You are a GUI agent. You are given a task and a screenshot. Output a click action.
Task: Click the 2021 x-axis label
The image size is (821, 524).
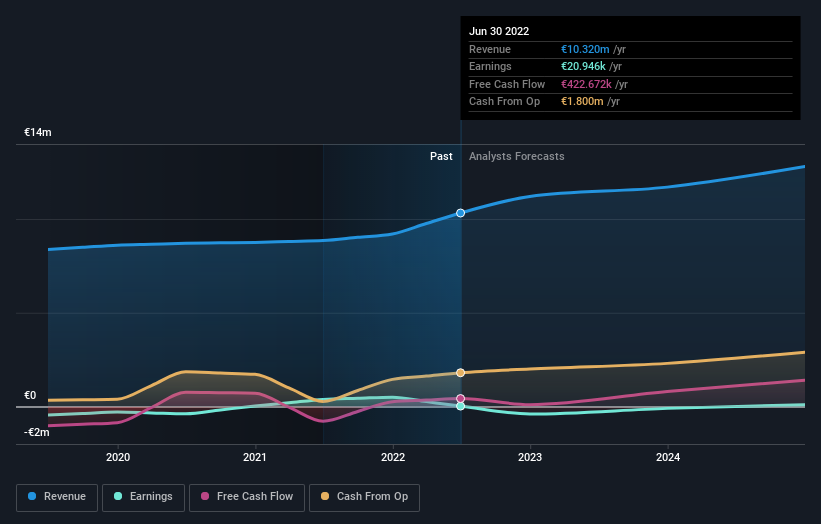click(x=255, y=457)
